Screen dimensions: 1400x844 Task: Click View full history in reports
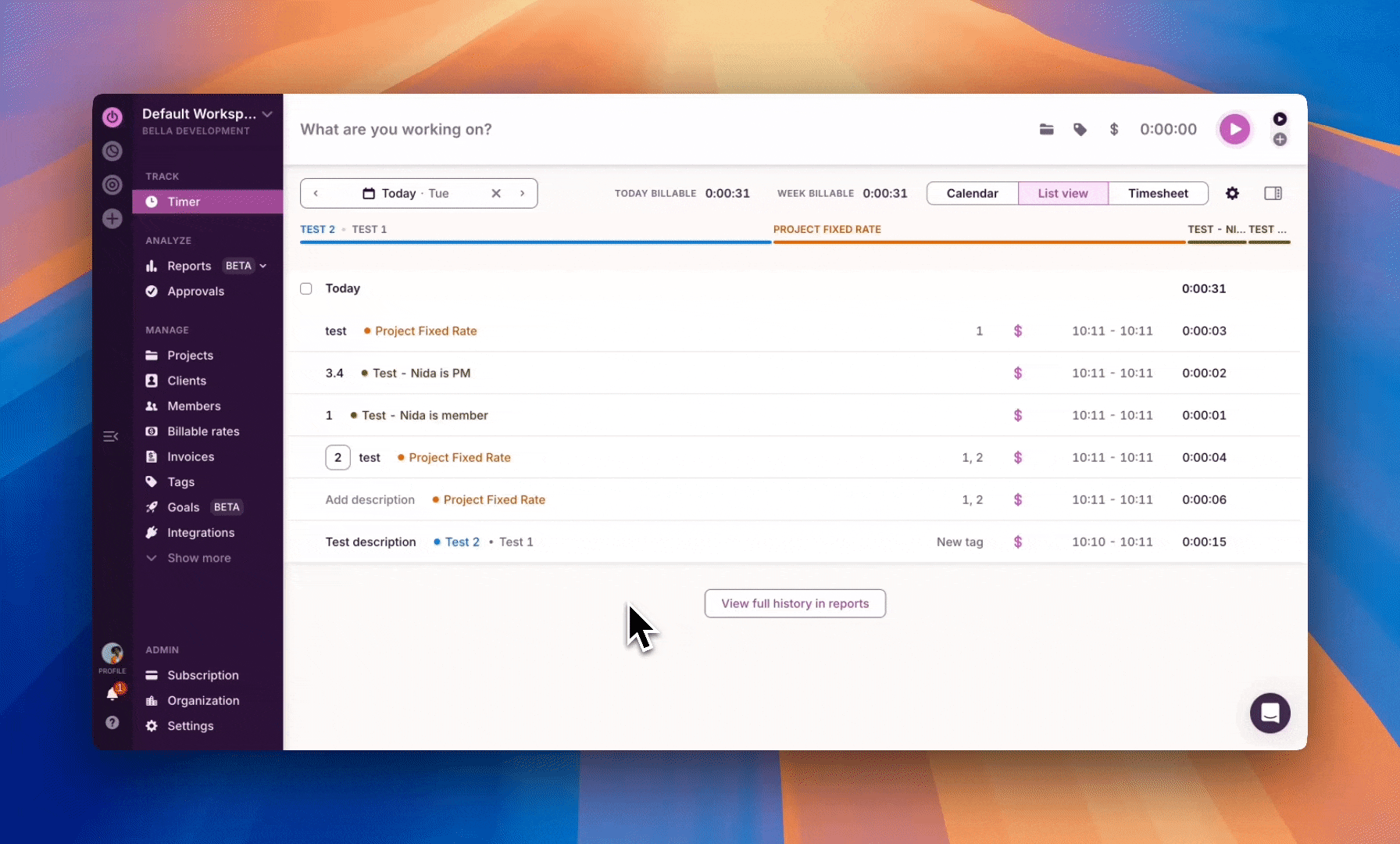click(795, 603)
